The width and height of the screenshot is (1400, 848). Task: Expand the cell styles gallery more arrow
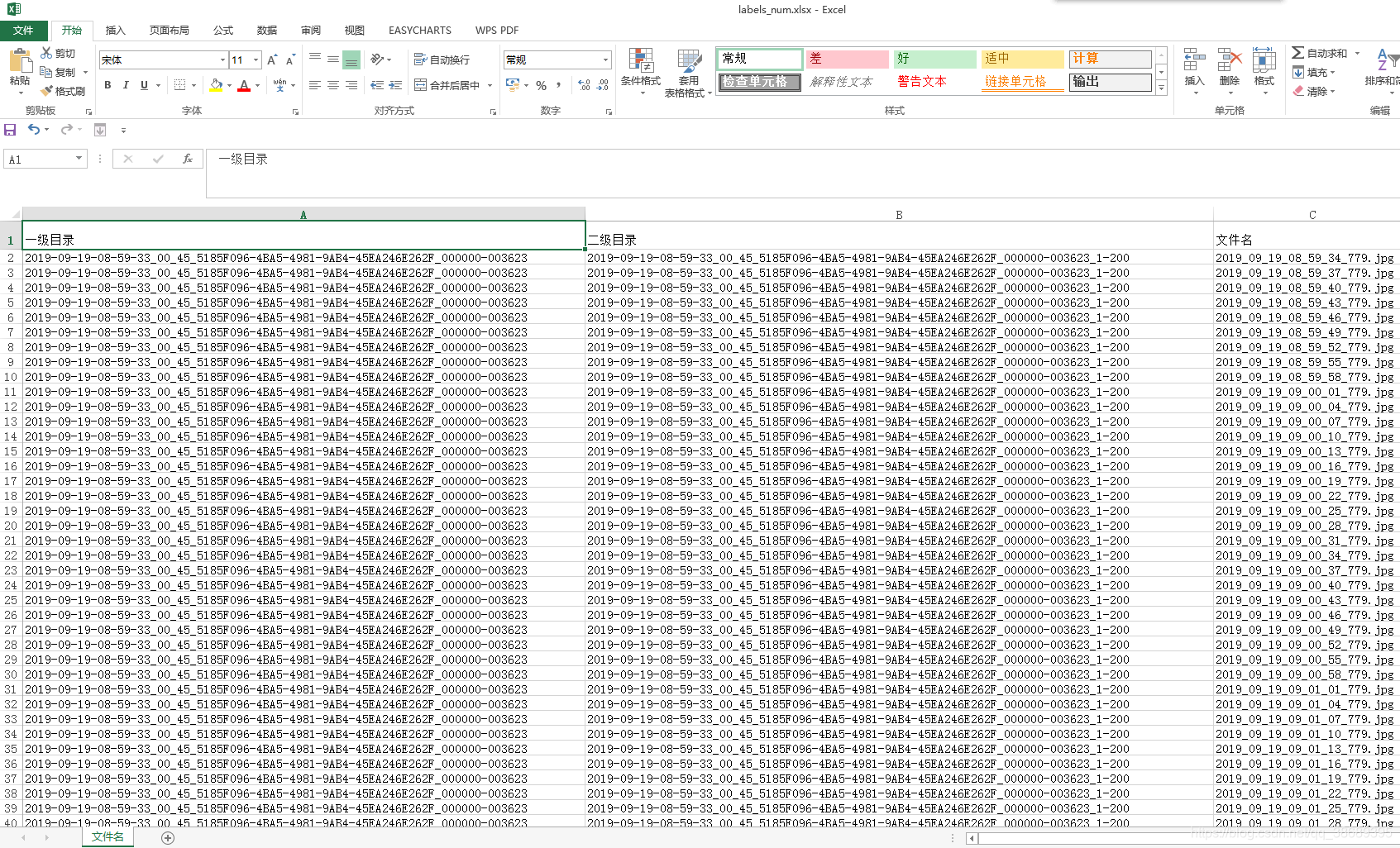pyautogui.click(x=1161, y=88)
